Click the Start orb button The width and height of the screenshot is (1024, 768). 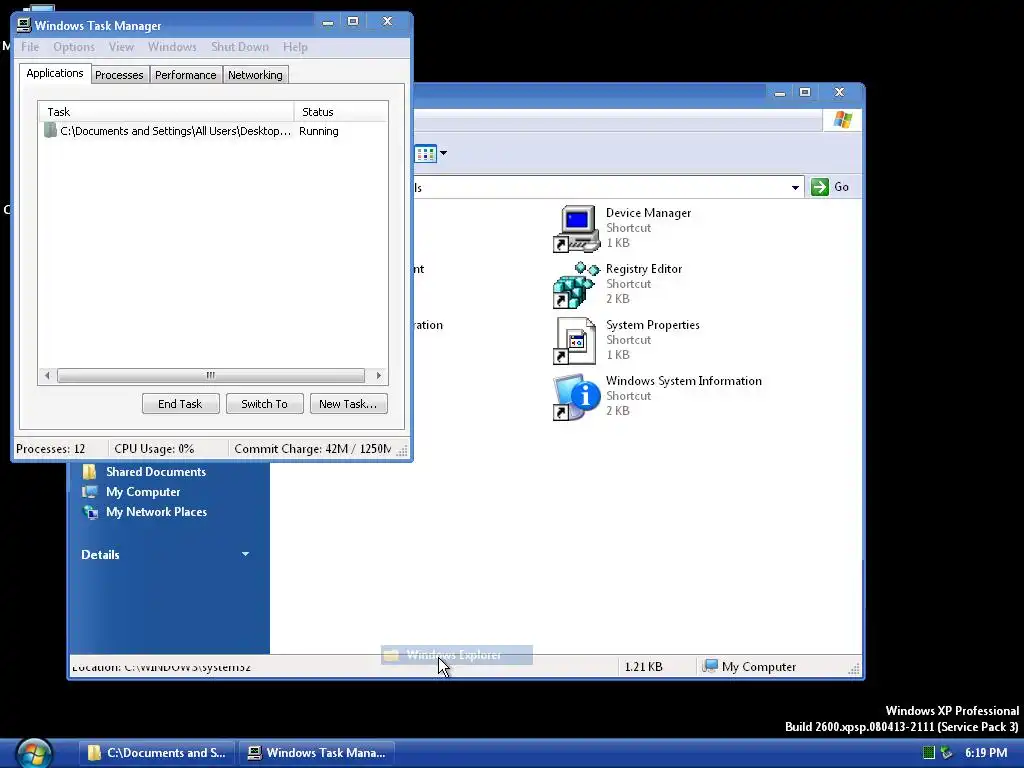click(x=34, y=754)
